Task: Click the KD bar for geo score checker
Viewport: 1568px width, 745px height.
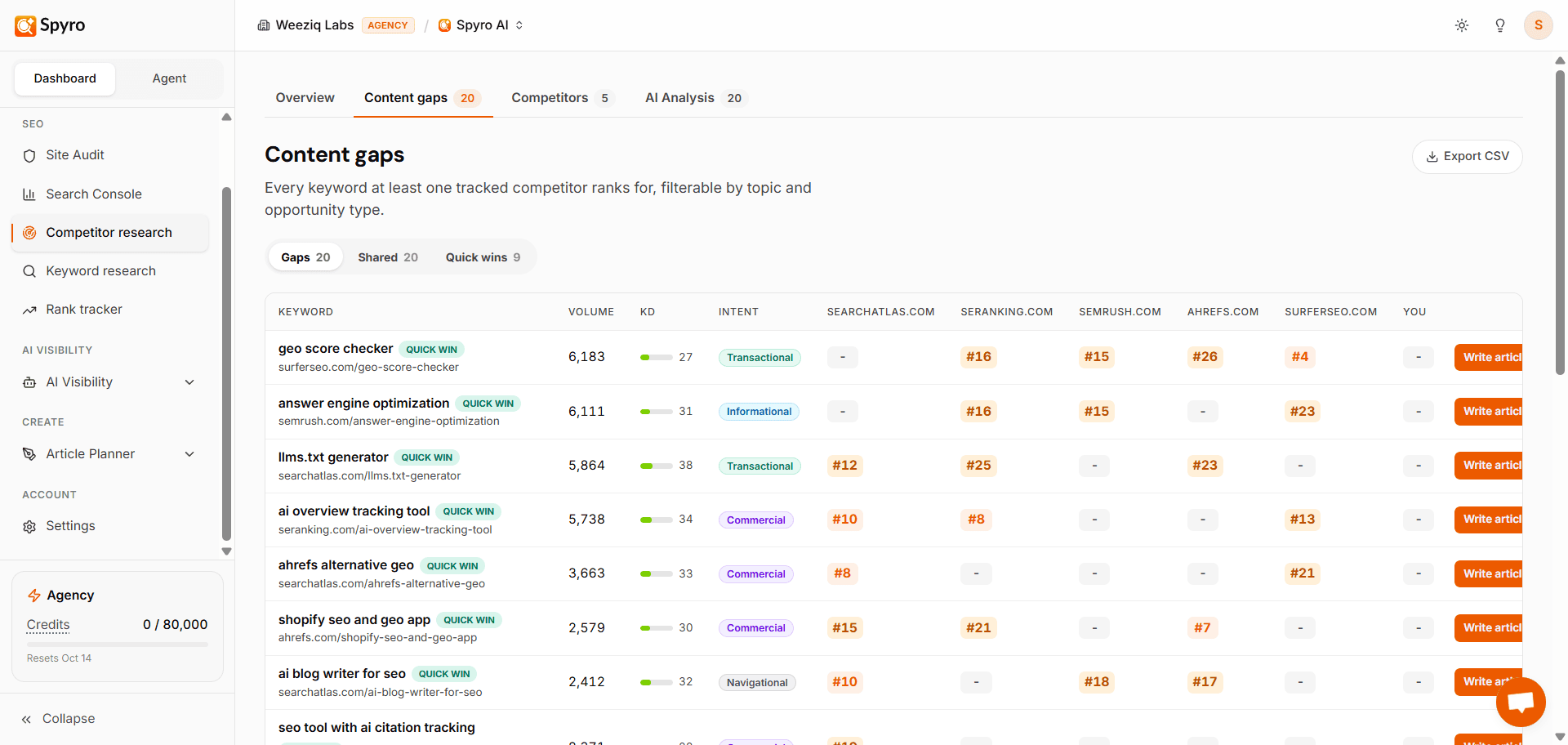Action: (657, 357)
